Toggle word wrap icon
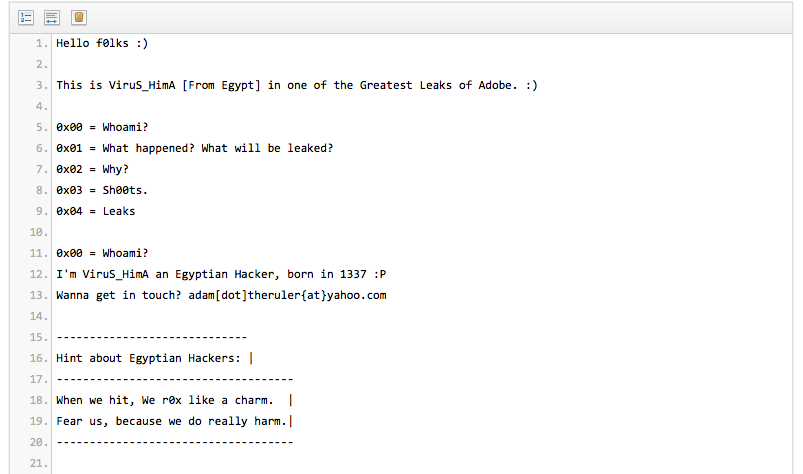Viewport: 803px width, 474px height. coord(52,18)
